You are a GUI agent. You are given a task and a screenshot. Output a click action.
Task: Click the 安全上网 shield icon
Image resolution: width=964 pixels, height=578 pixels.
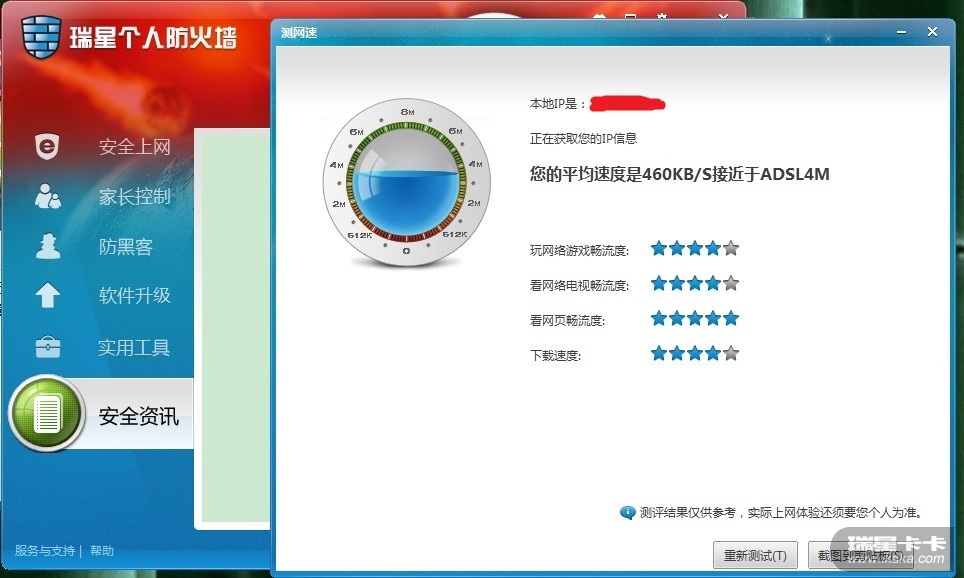pos(47,146)
